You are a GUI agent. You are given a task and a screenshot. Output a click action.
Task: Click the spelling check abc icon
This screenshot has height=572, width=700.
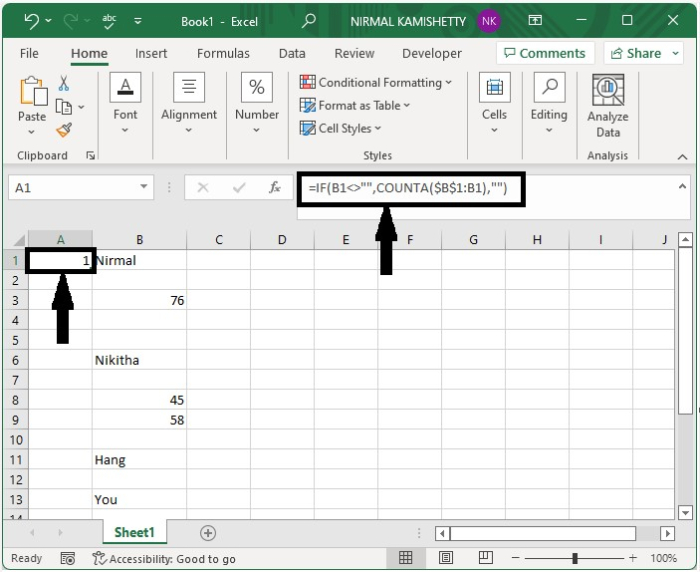(109, 21)
